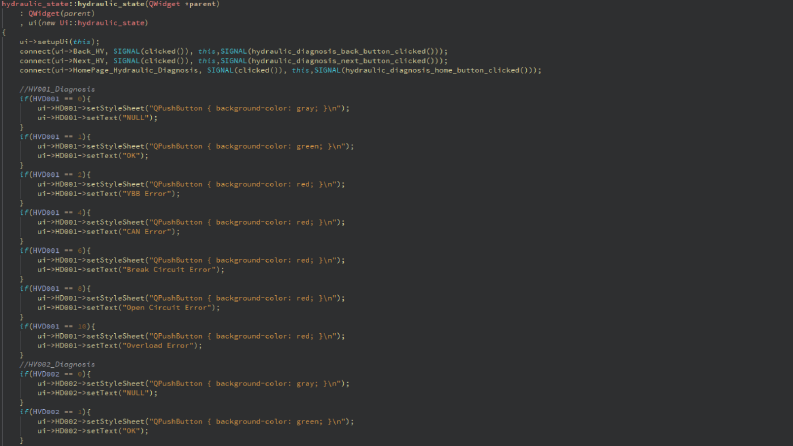Click the //HV001_Diagnosis comment

click(57, 89)
